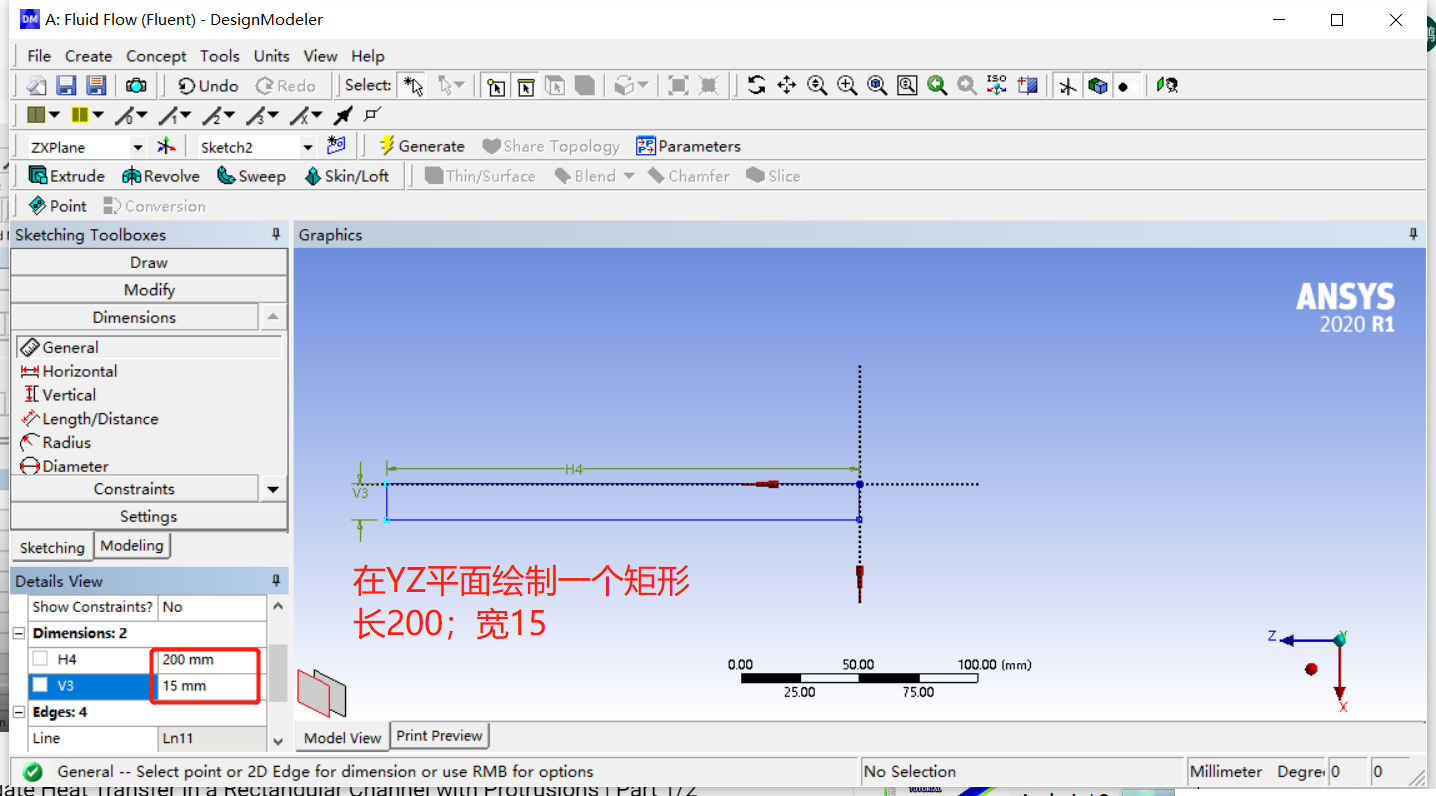Click the black pin toolbar icon
Viewport: 1436px width, 796px height.
[x=343, y=116]
